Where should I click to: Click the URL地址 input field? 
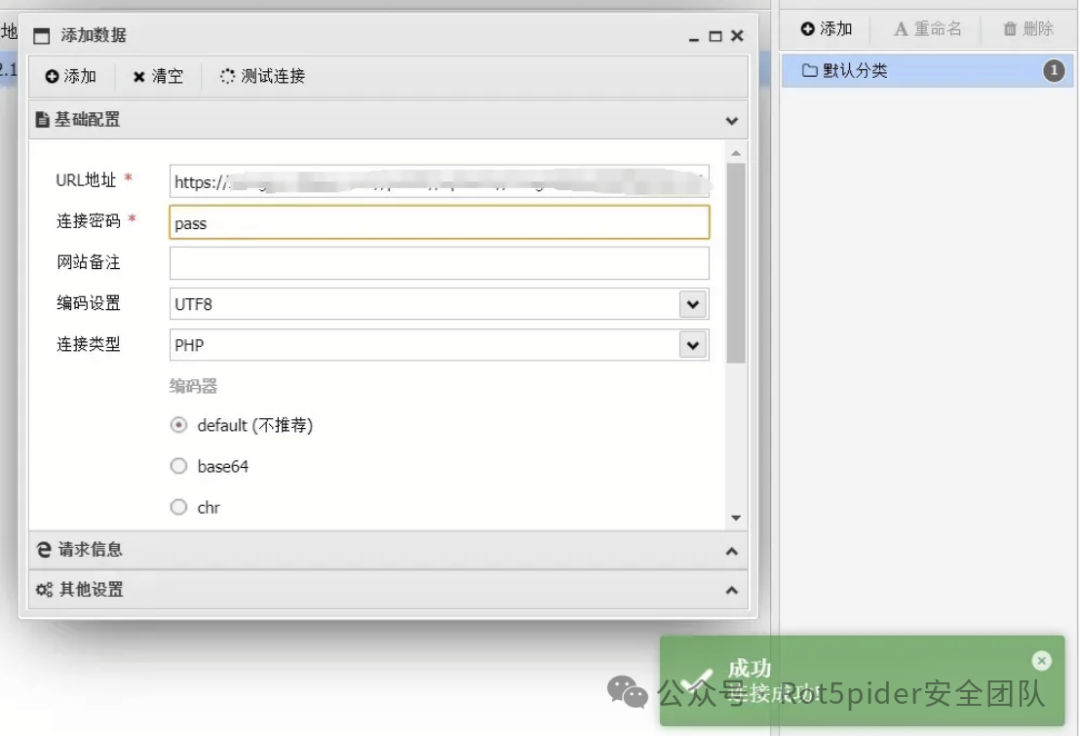tap(439, 182)
